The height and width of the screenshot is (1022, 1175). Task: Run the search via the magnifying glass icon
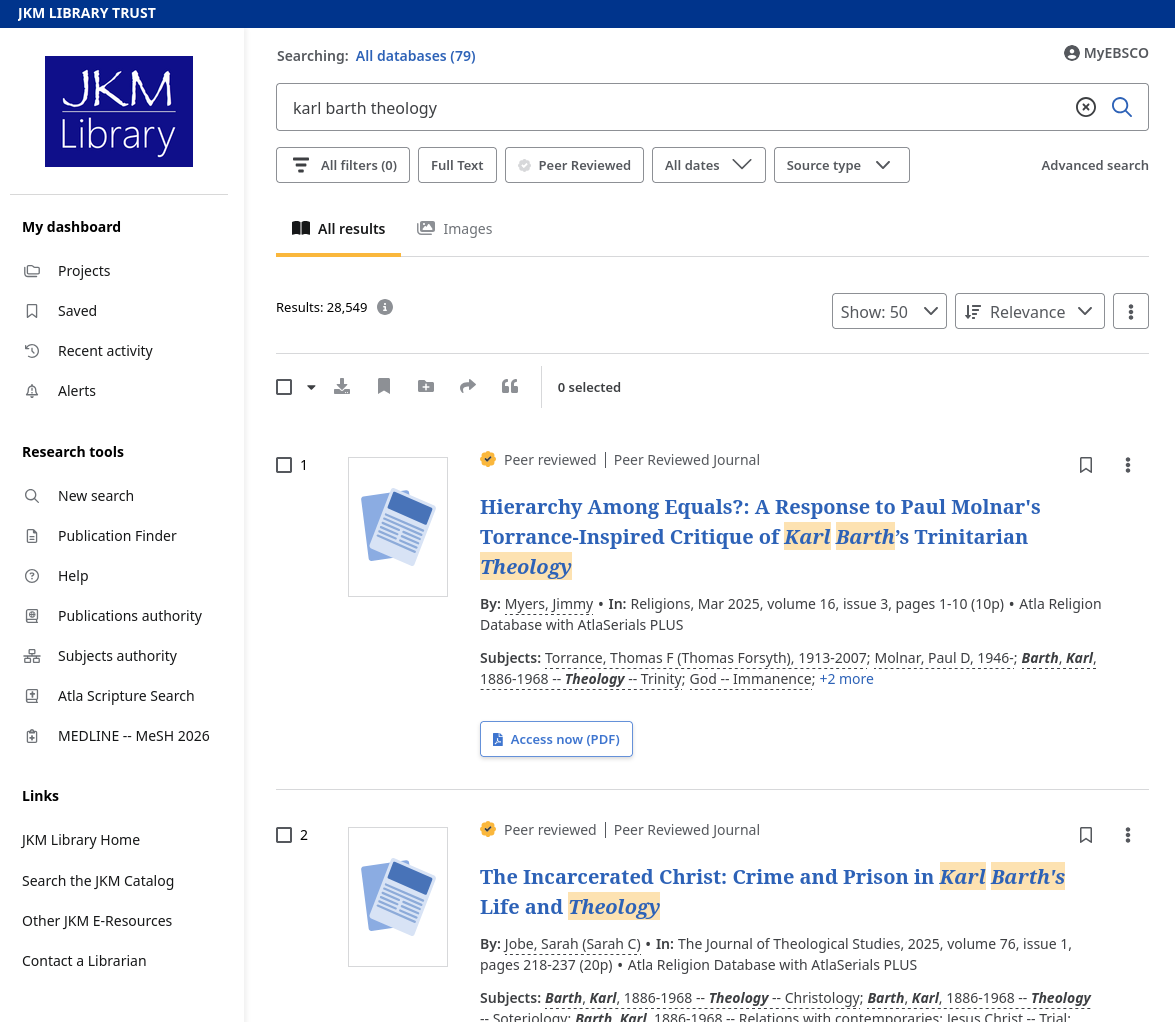[1122, 106]
